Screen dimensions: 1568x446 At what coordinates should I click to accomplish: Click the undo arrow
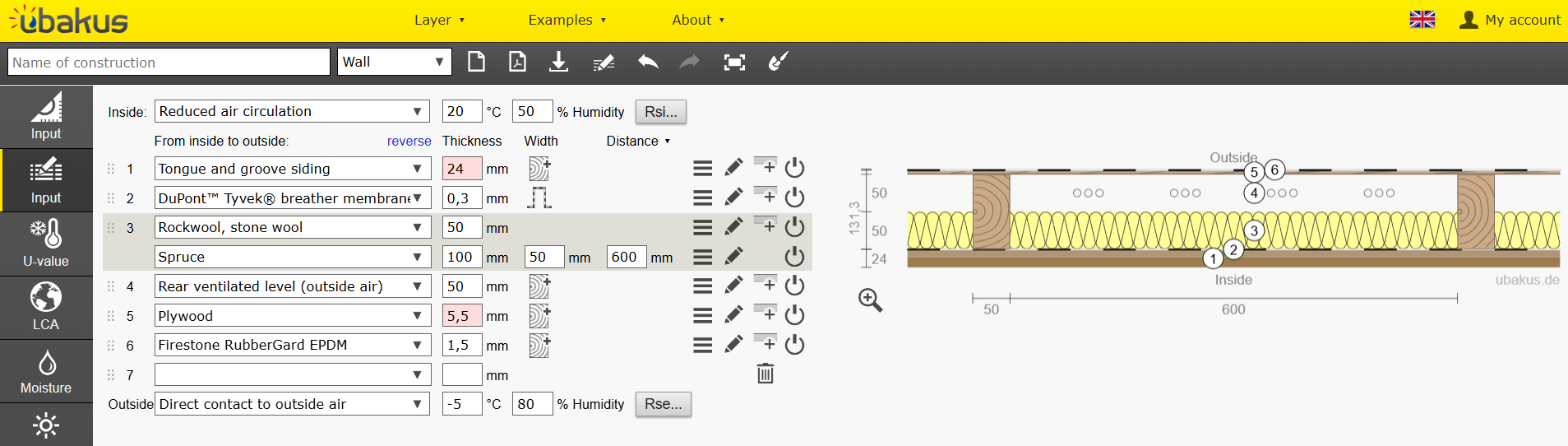(648, 62)
